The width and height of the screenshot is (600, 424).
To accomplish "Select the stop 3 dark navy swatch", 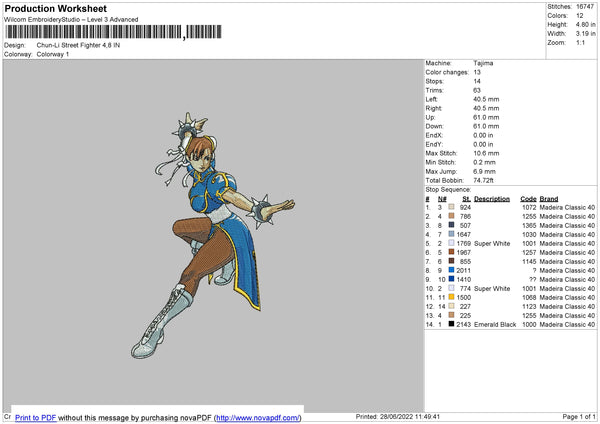I will click(x=452, y=225).
